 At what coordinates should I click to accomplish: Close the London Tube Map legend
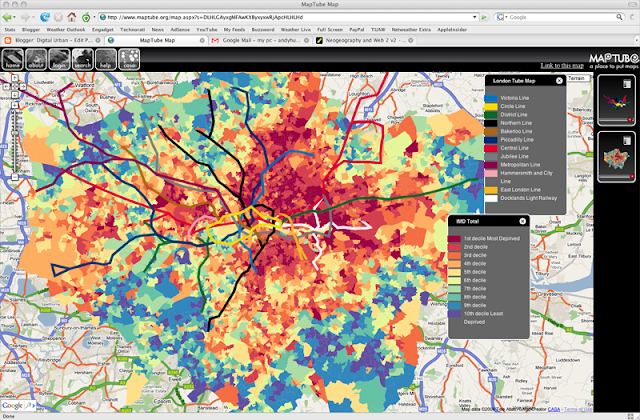559,81
